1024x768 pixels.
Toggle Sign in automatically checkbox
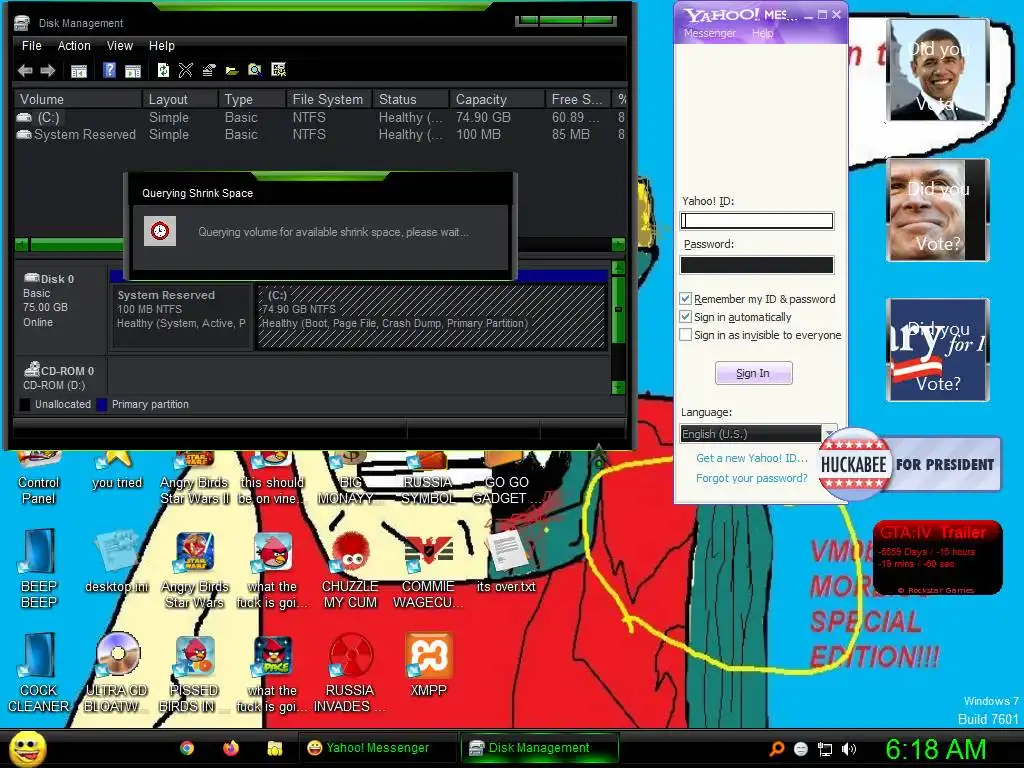(x=685, y=317)
